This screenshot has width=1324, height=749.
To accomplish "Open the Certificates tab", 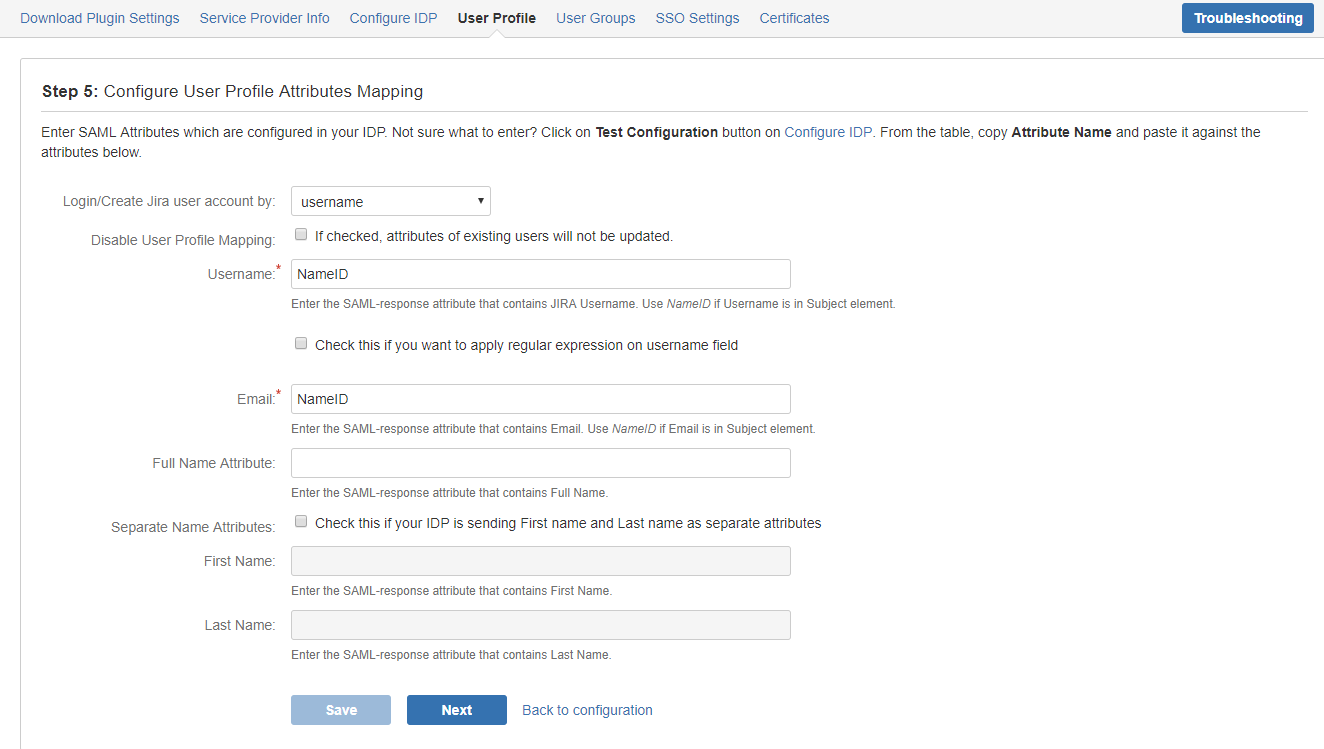I will click(x=794, y=18).
